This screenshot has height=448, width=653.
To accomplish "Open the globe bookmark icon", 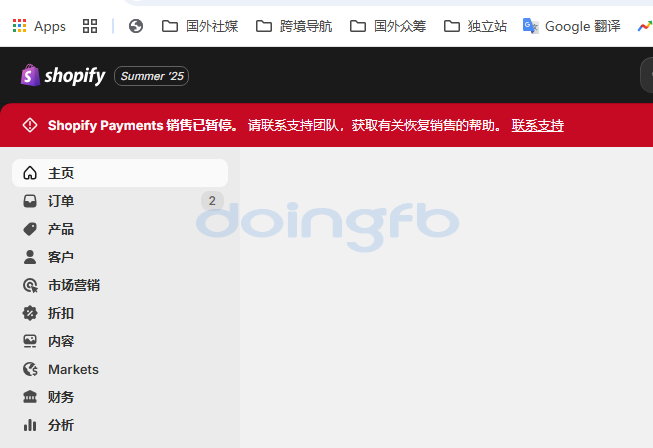I will 136,26.
